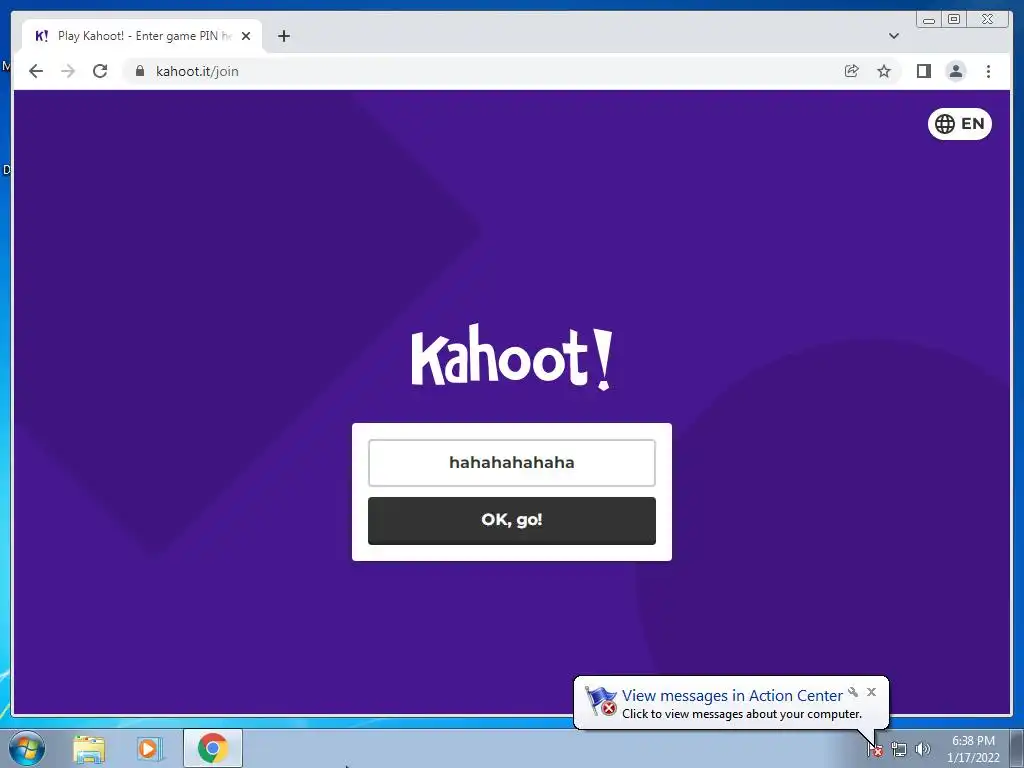Close the Action Center notification balloon
This screenshot has width=1024, height=768.
[871, 692]
